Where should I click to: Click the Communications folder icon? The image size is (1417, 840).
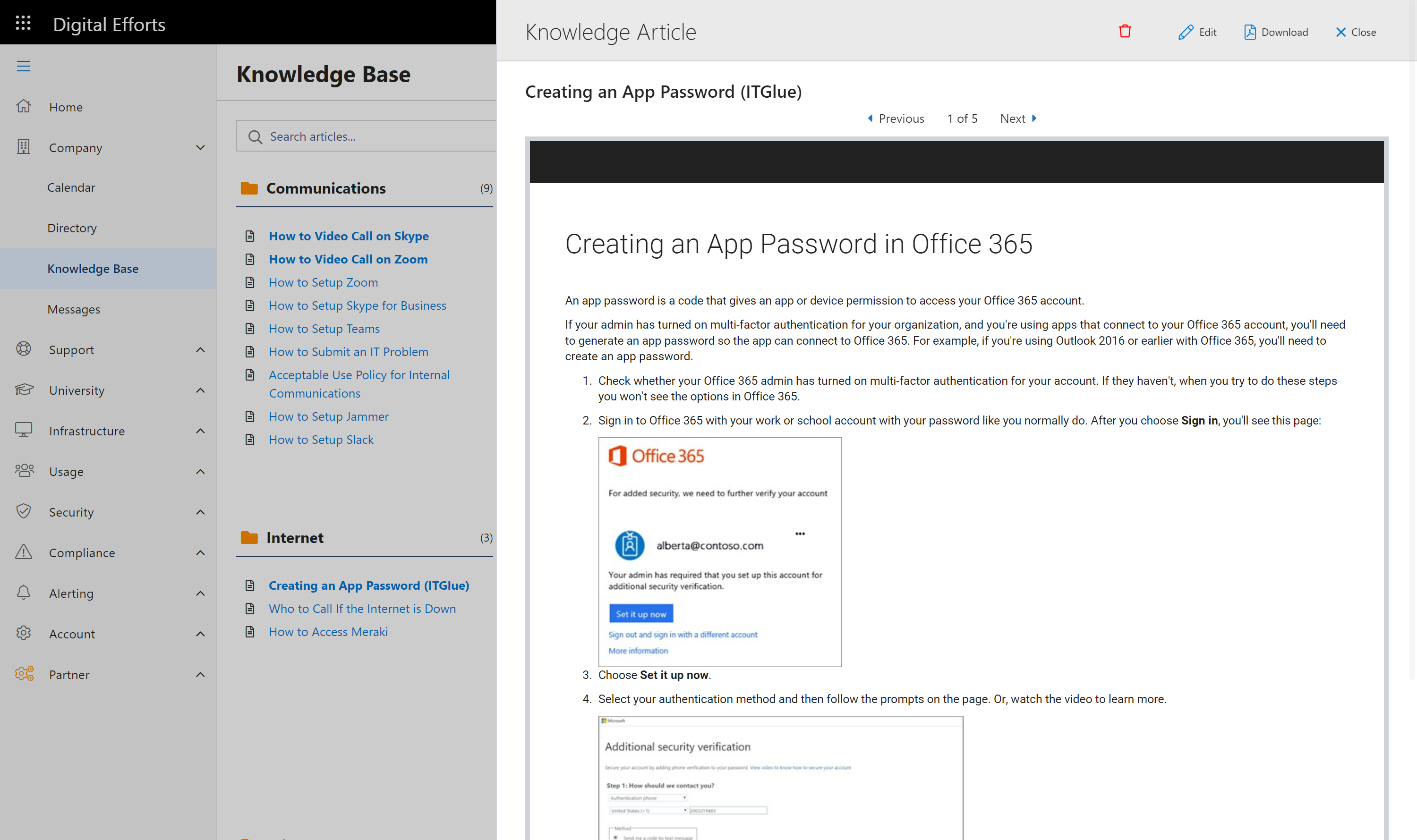(x=248, y=188)
